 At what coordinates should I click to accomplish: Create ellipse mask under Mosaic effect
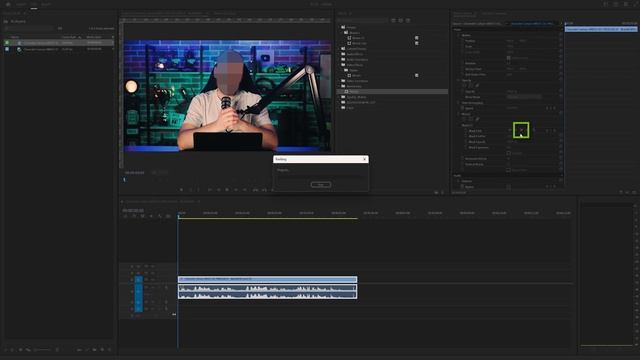pyautogui.click(x=464, y=120)
